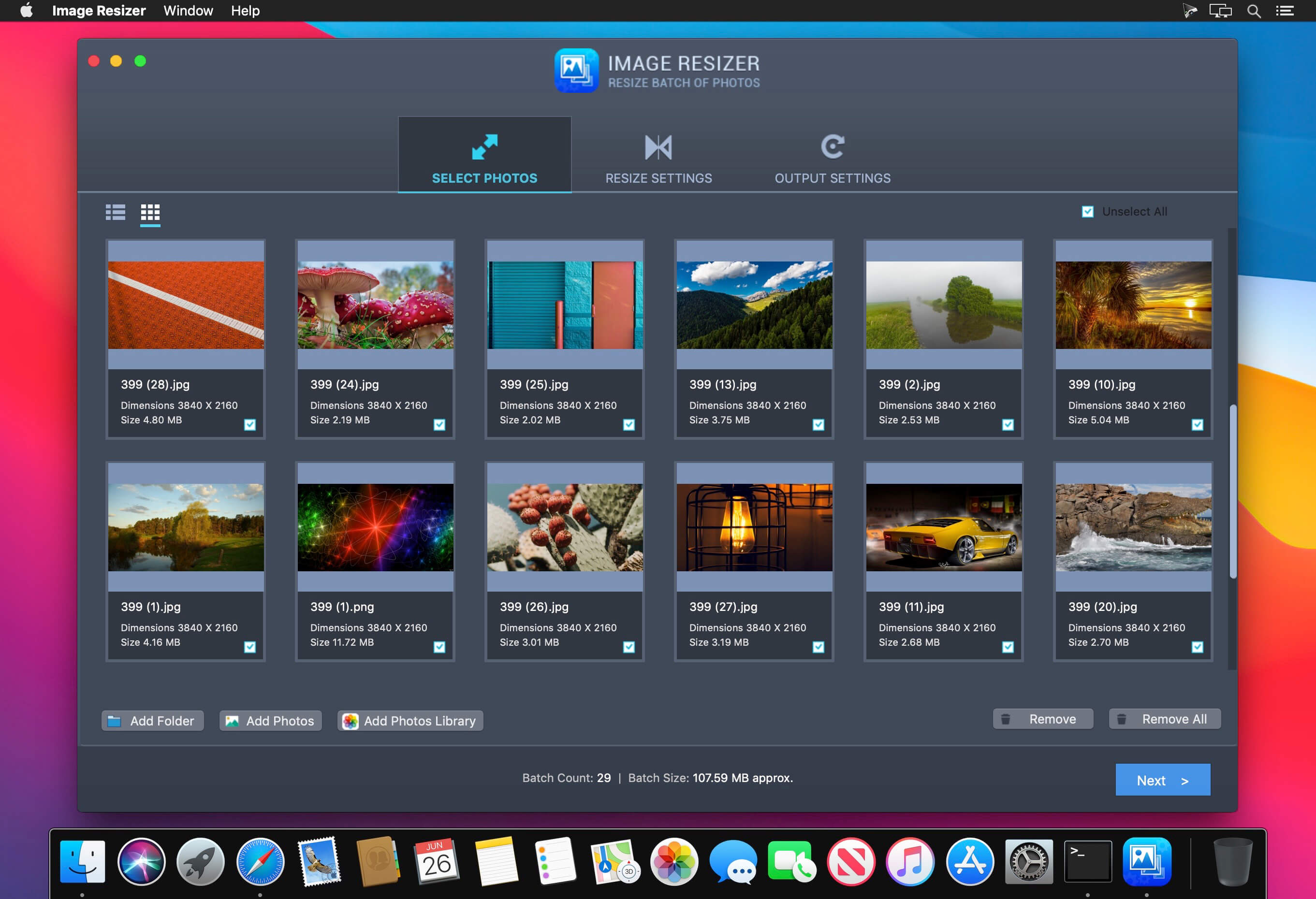Open Photos app in the dock
The width and height of the screenshot is (1316, 899).
(674, 862)
